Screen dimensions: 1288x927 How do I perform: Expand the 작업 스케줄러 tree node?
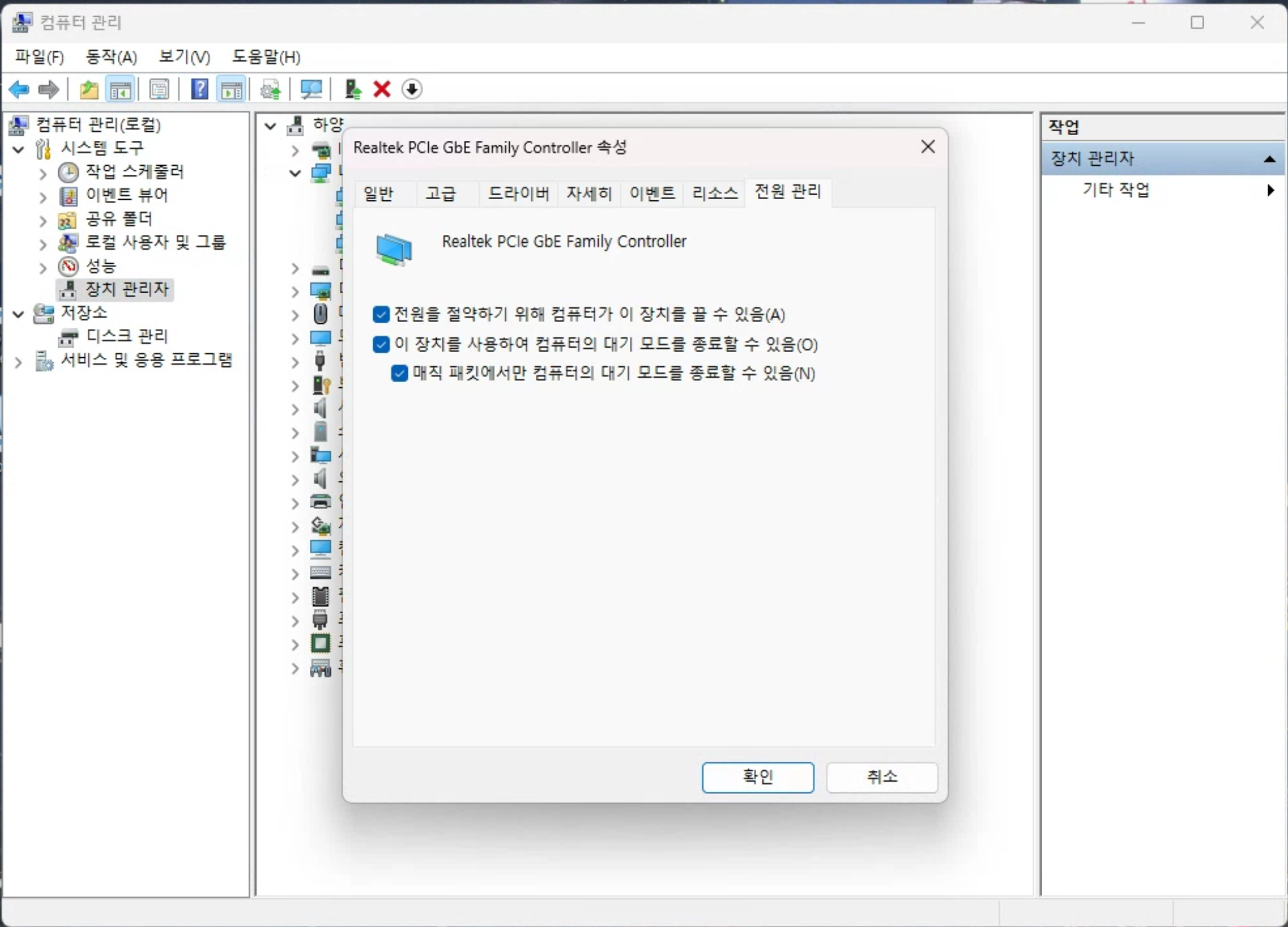42,172
